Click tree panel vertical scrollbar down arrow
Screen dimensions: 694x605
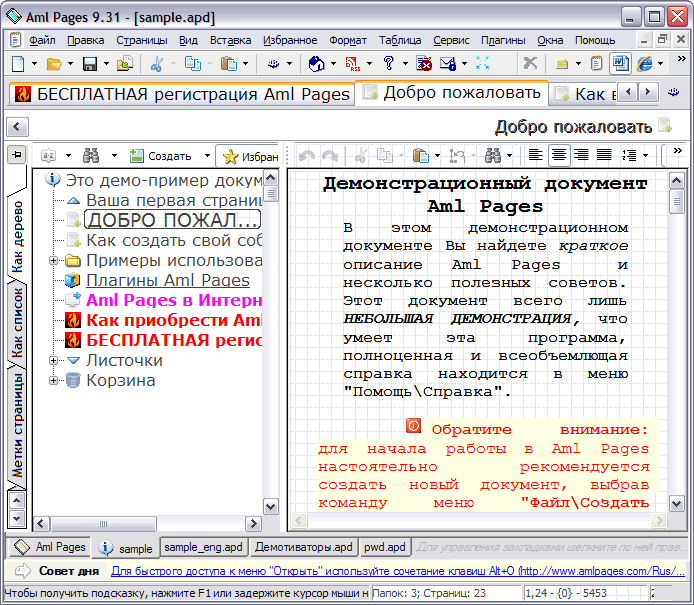pyautogui.click(x=271, y=506)
